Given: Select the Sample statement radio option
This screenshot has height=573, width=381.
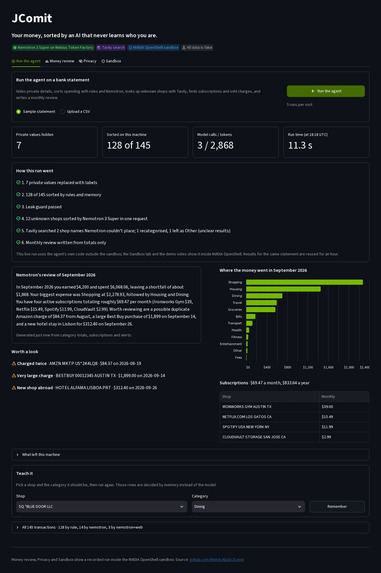Looking at the screenshot, I should coord(35,111).
